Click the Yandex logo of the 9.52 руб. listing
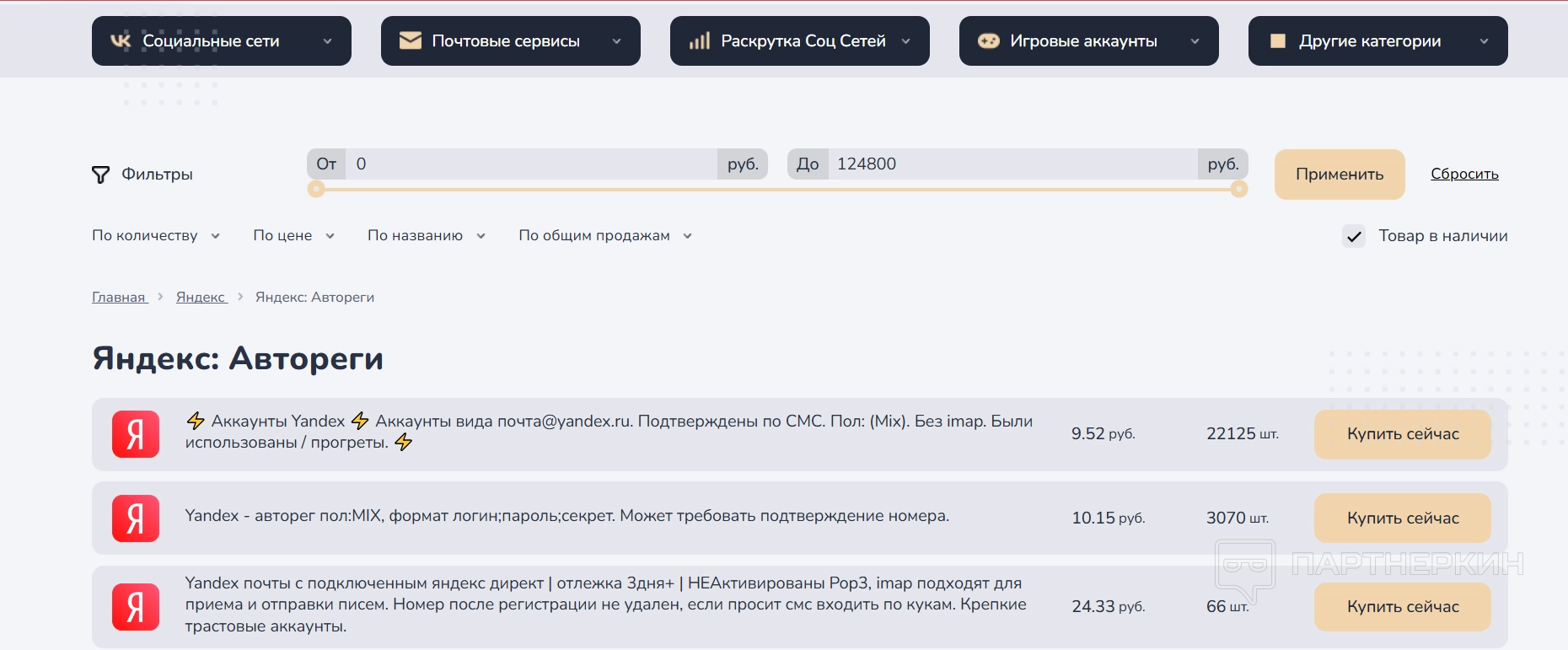The width and height of the screenshot is (1568, 650). tap(136, 434)
